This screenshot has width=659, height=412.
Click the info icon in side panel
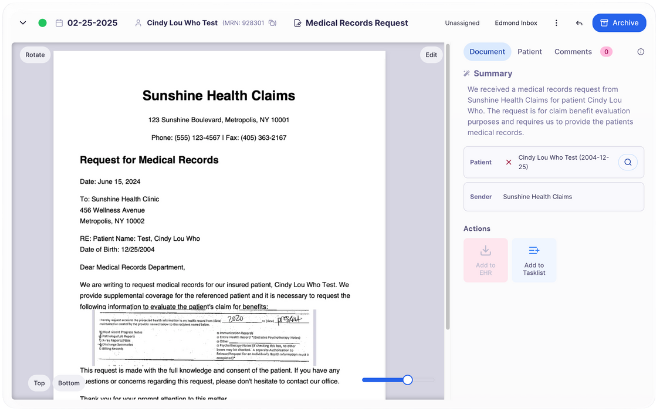(x=640, y=51)
